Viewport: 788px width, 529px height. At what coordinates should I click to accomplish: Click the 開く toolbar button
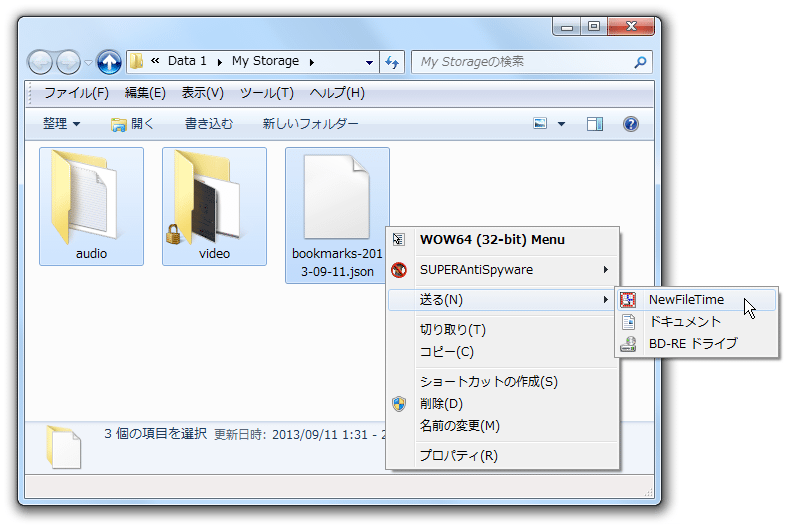[132, 124]
